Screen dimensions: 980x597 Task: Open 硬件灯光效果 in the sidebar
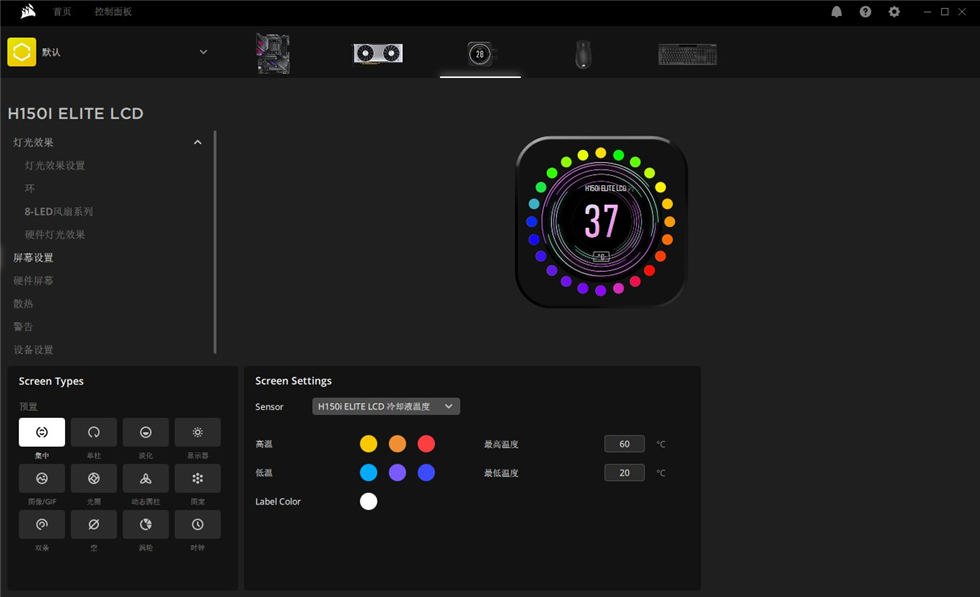[x=55, y=235]
